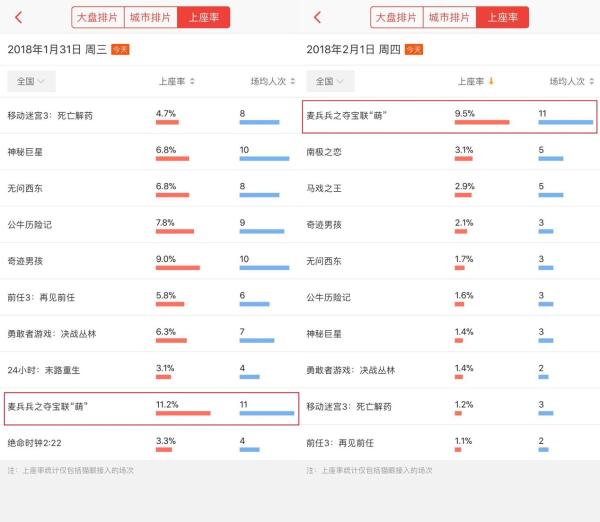Tap the back arrow in the right panel
600x522 pixels.
tap(318, 17)
